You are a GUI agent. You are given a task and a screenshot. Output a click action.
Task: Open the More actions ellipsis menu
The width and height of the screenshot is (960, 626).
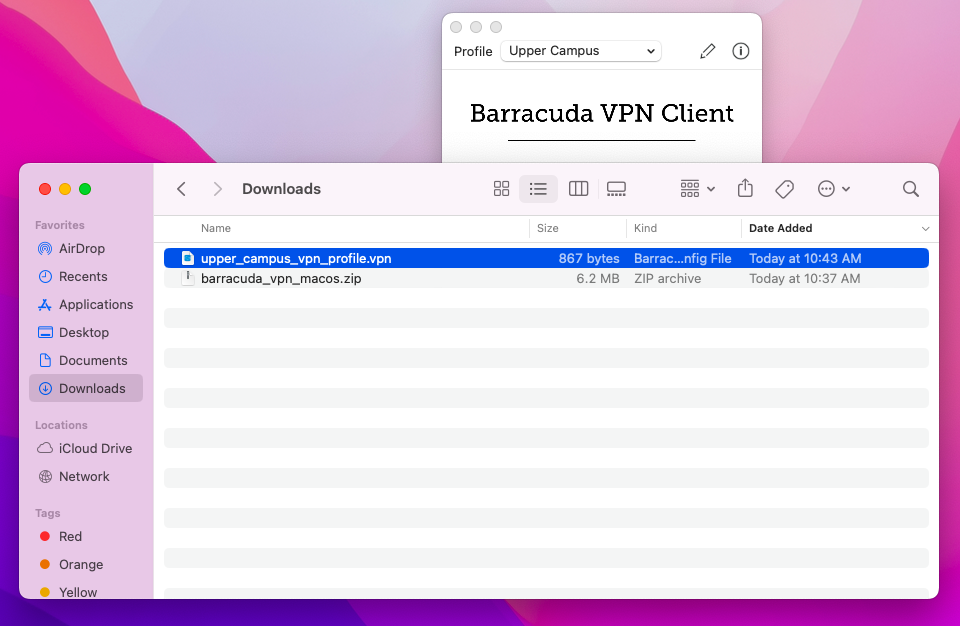pyautogui.click(x=833, y=189)
